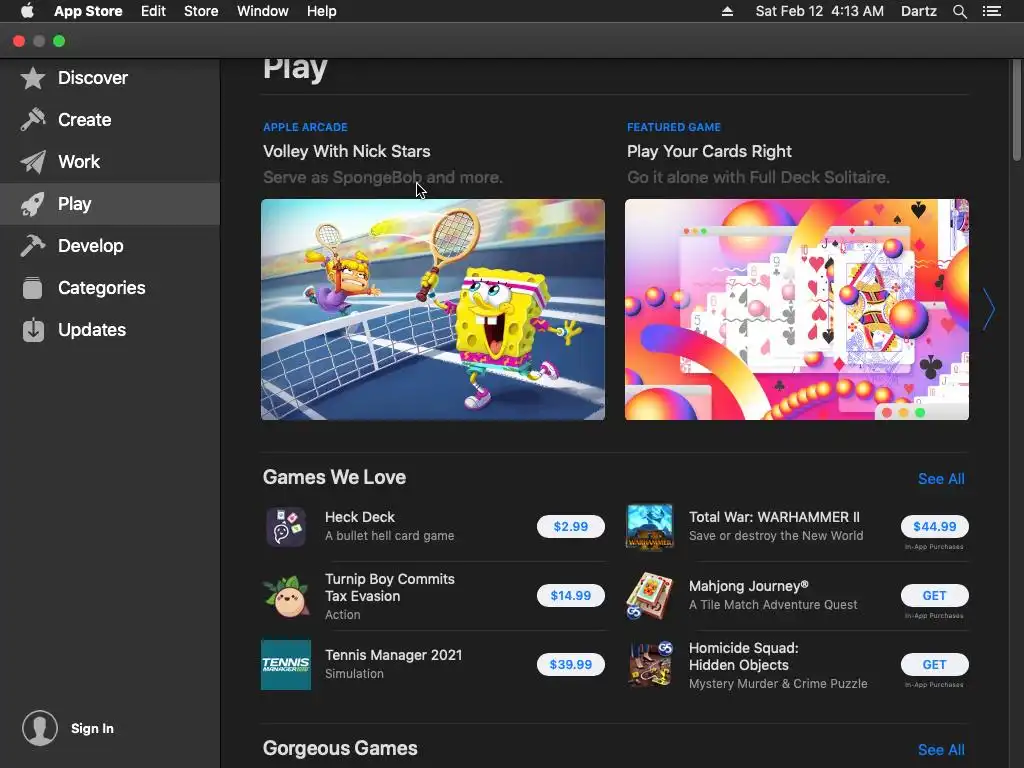The width and height of the screenshot is (1024, 768).
Task: Click Mahjong Journey title text
Action: pos(749,586)
